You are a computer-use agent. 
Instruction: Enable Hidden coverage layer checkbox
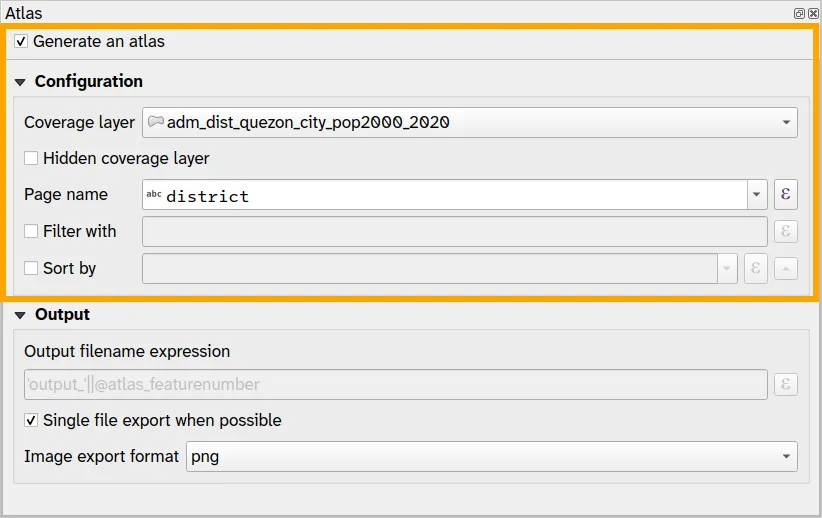[31, 158]
